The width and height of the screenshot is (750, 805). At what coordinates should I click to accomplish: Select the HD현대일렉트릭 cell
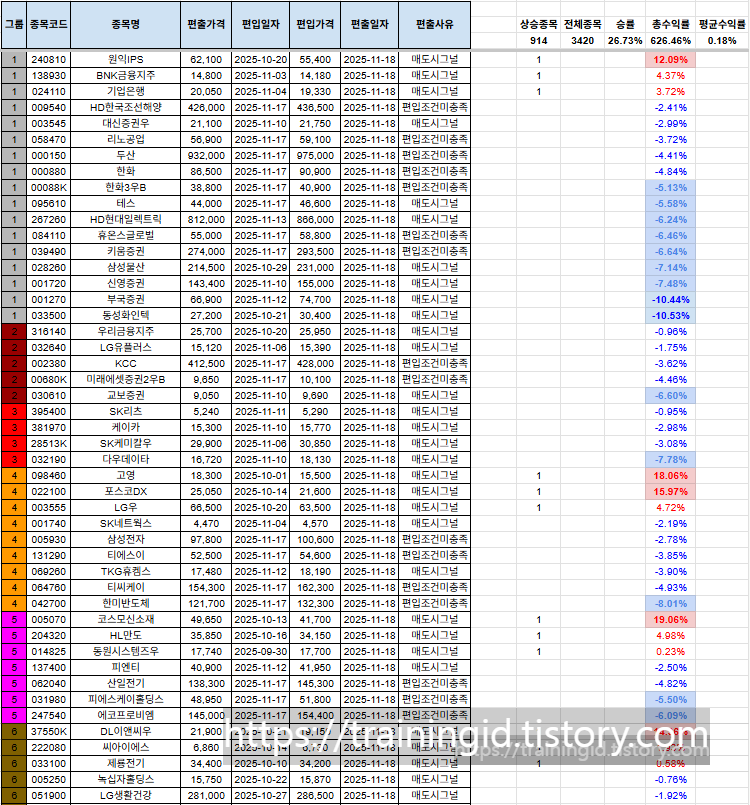pos(126,219)
